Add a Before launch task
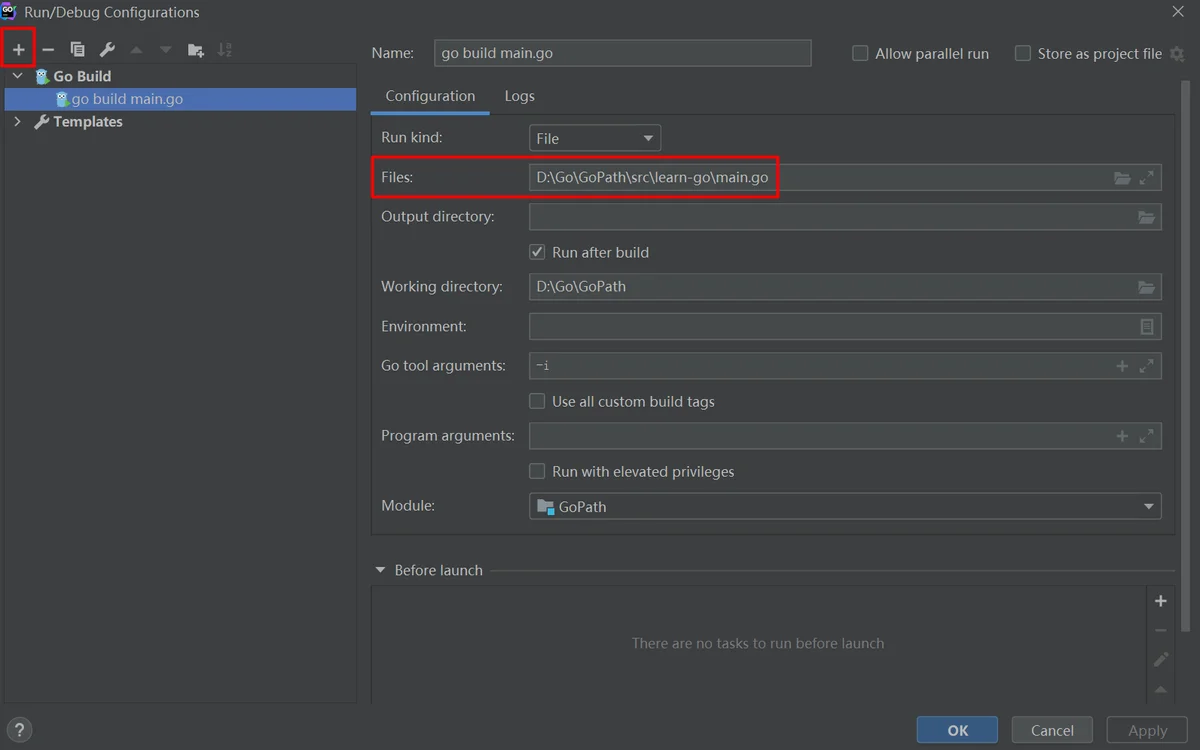This screenshot has width=1200, height=750. point(1160,601)
